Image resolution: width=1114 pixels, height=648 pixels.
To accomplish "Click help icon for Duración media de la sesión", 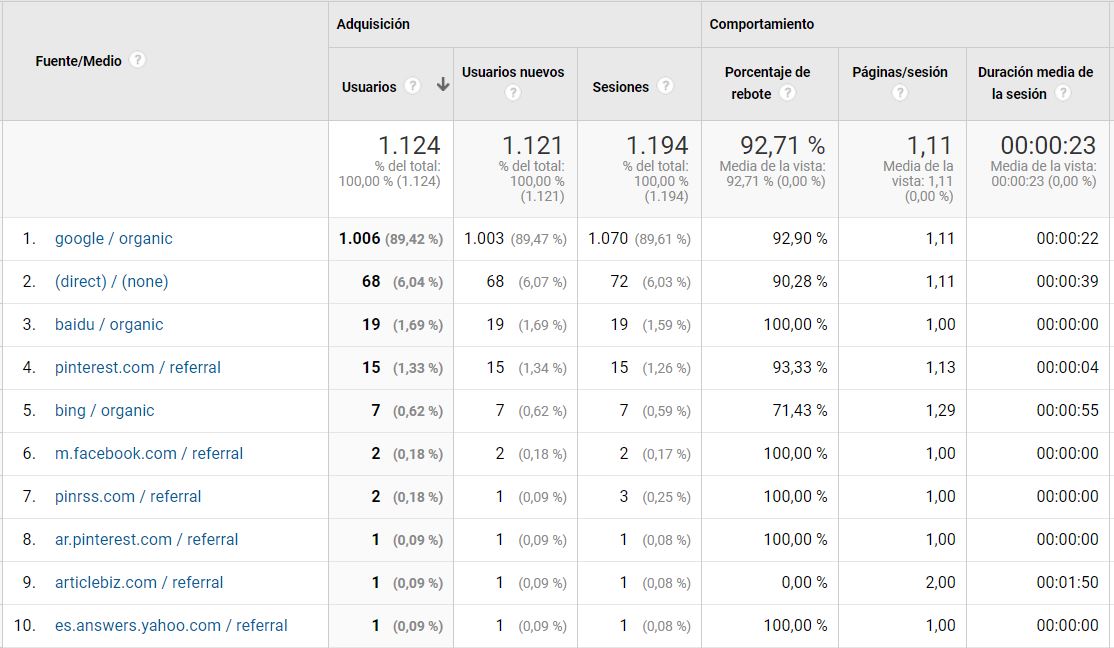I will [x=1062, y=93].
